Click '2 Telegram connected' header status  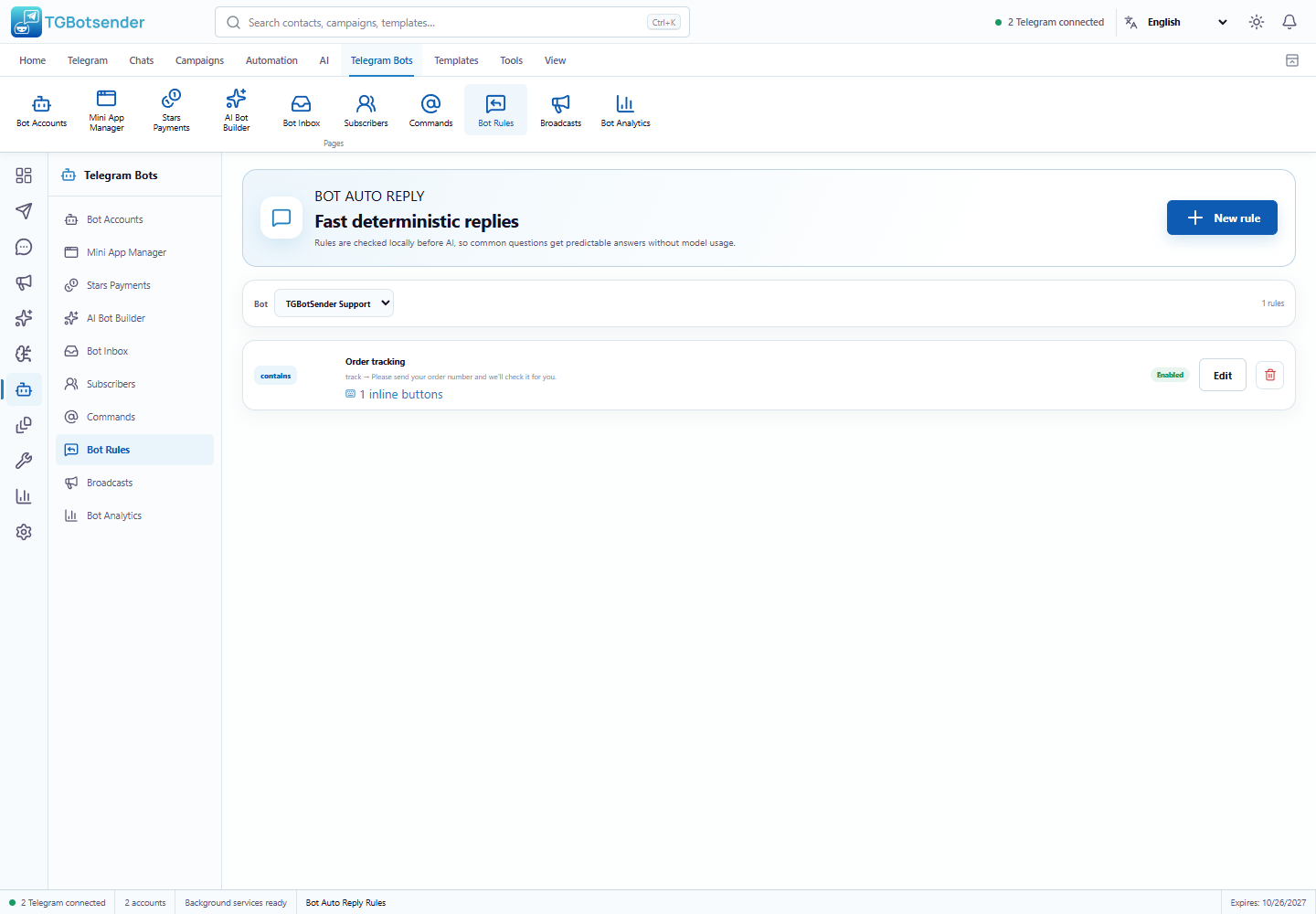[1049, 22]
